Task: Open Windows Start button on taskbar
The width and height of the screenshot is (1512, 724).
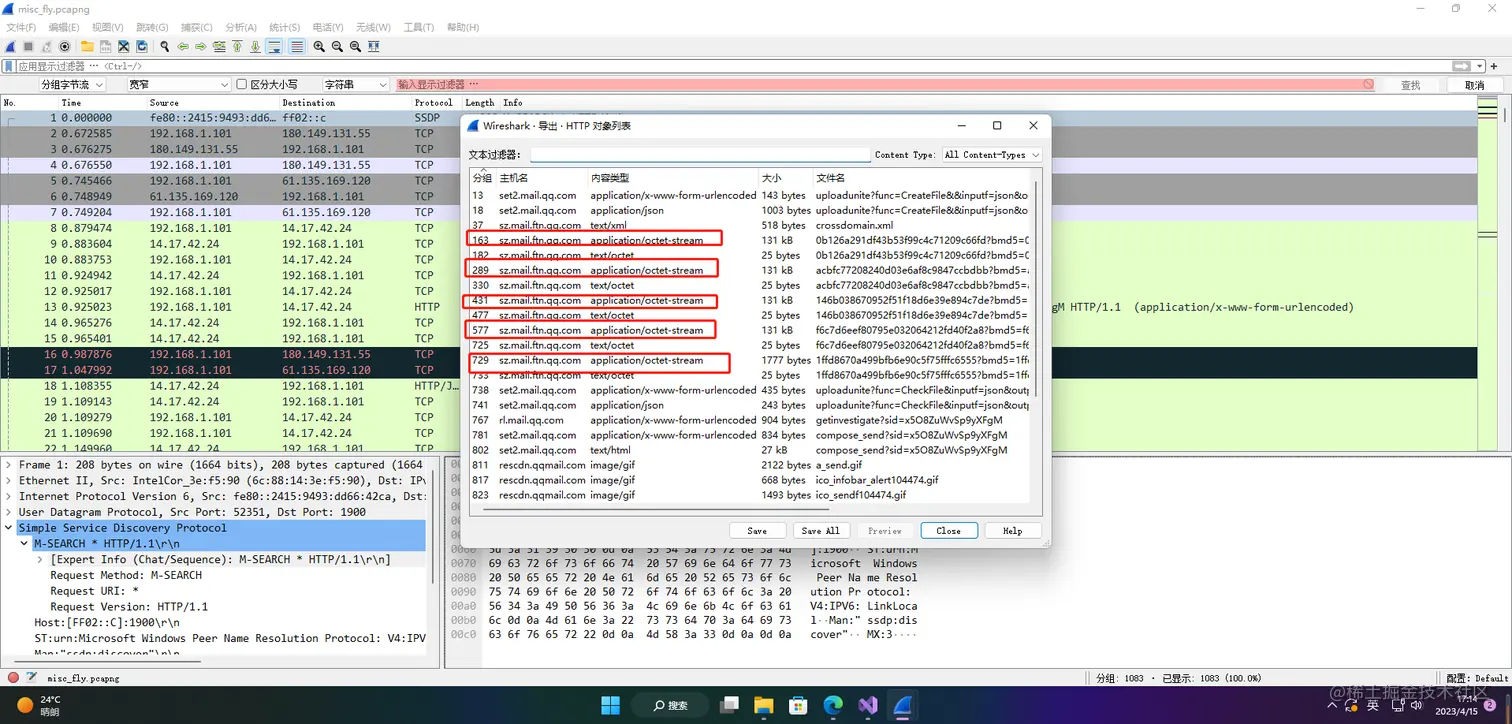Action: tap(610, 705)
